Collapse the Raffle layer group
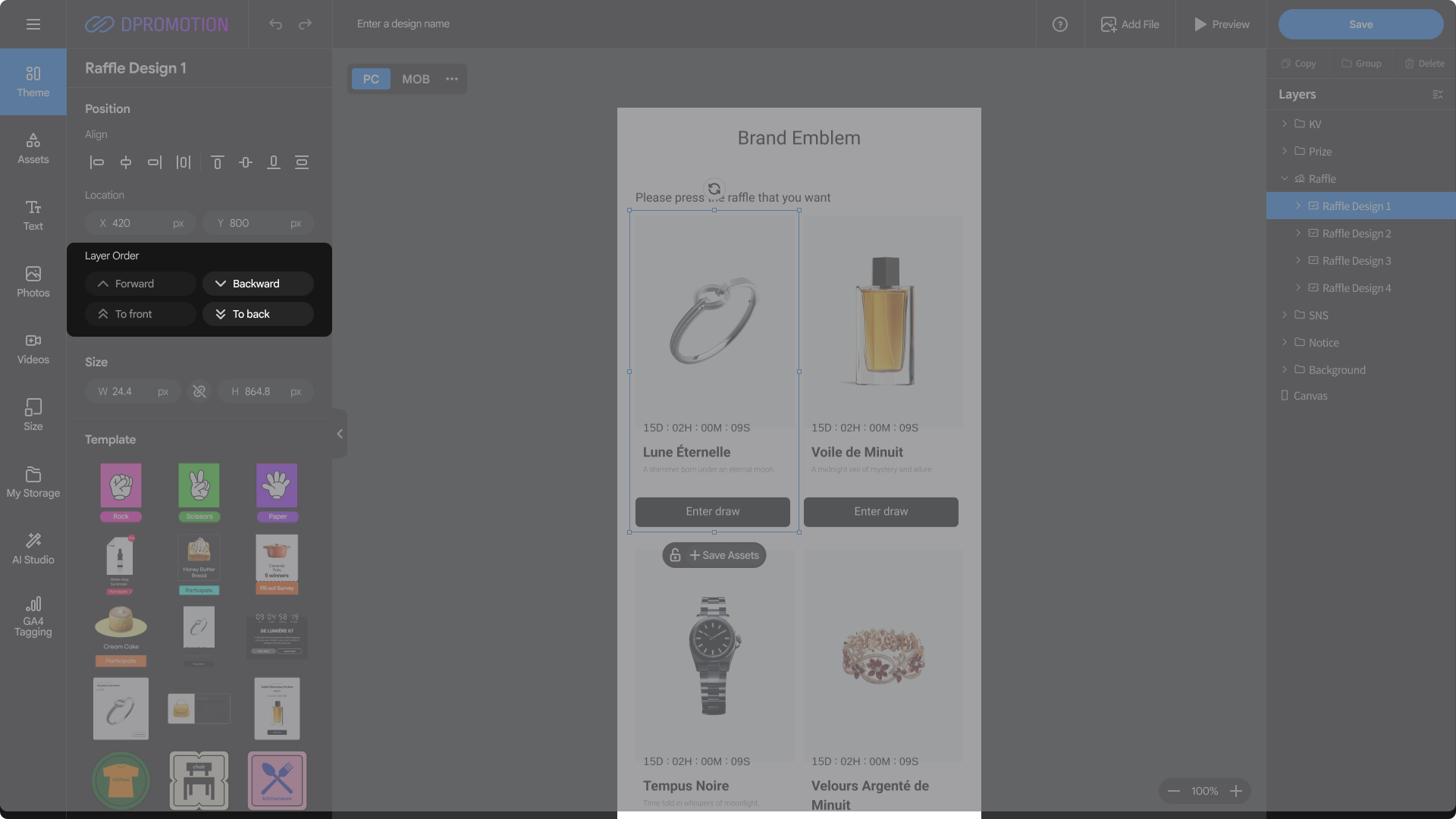Screen dimensions: 1456x819 [1285, 179]
